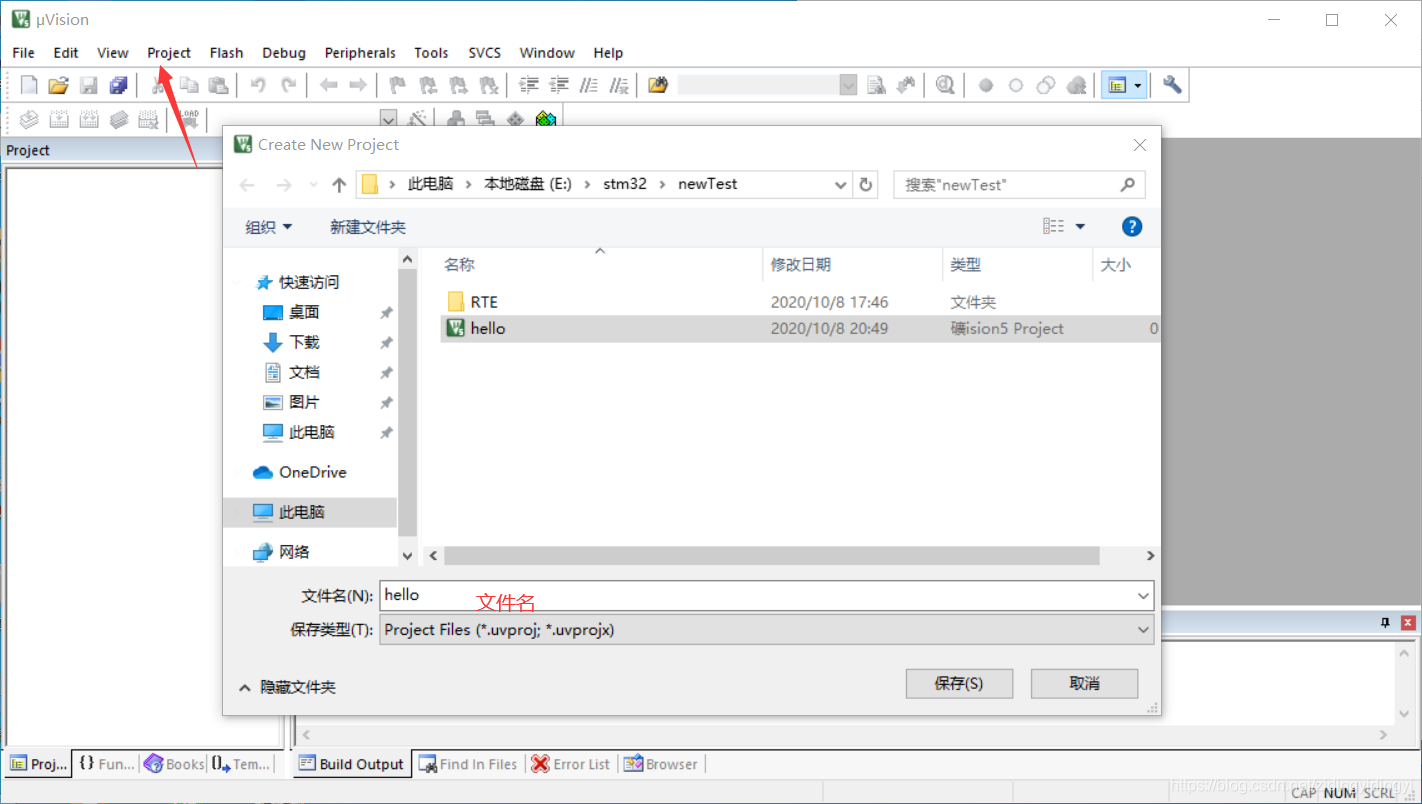The height and width of the screenshot is (804, 1422).
Task: Click the 搜索"newTest" search field
Action: point(1019,184)
